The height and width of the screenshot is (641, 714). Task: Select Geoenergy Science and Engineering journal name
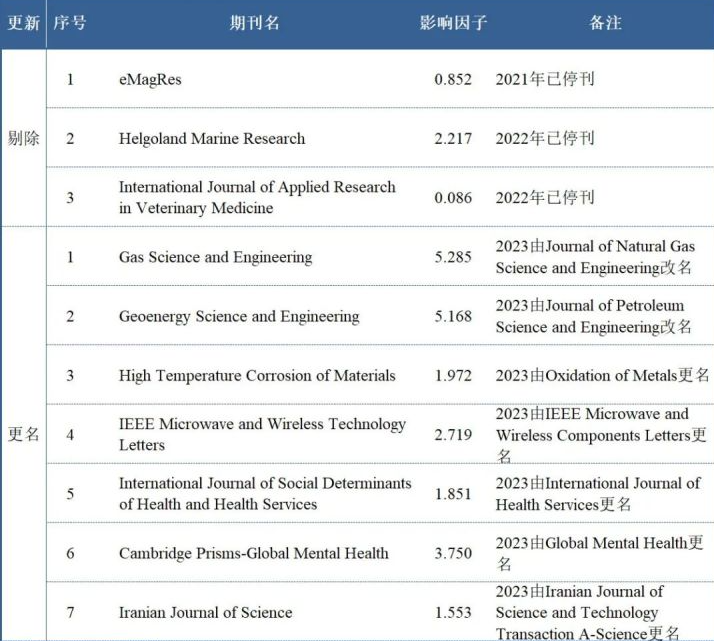239,316
